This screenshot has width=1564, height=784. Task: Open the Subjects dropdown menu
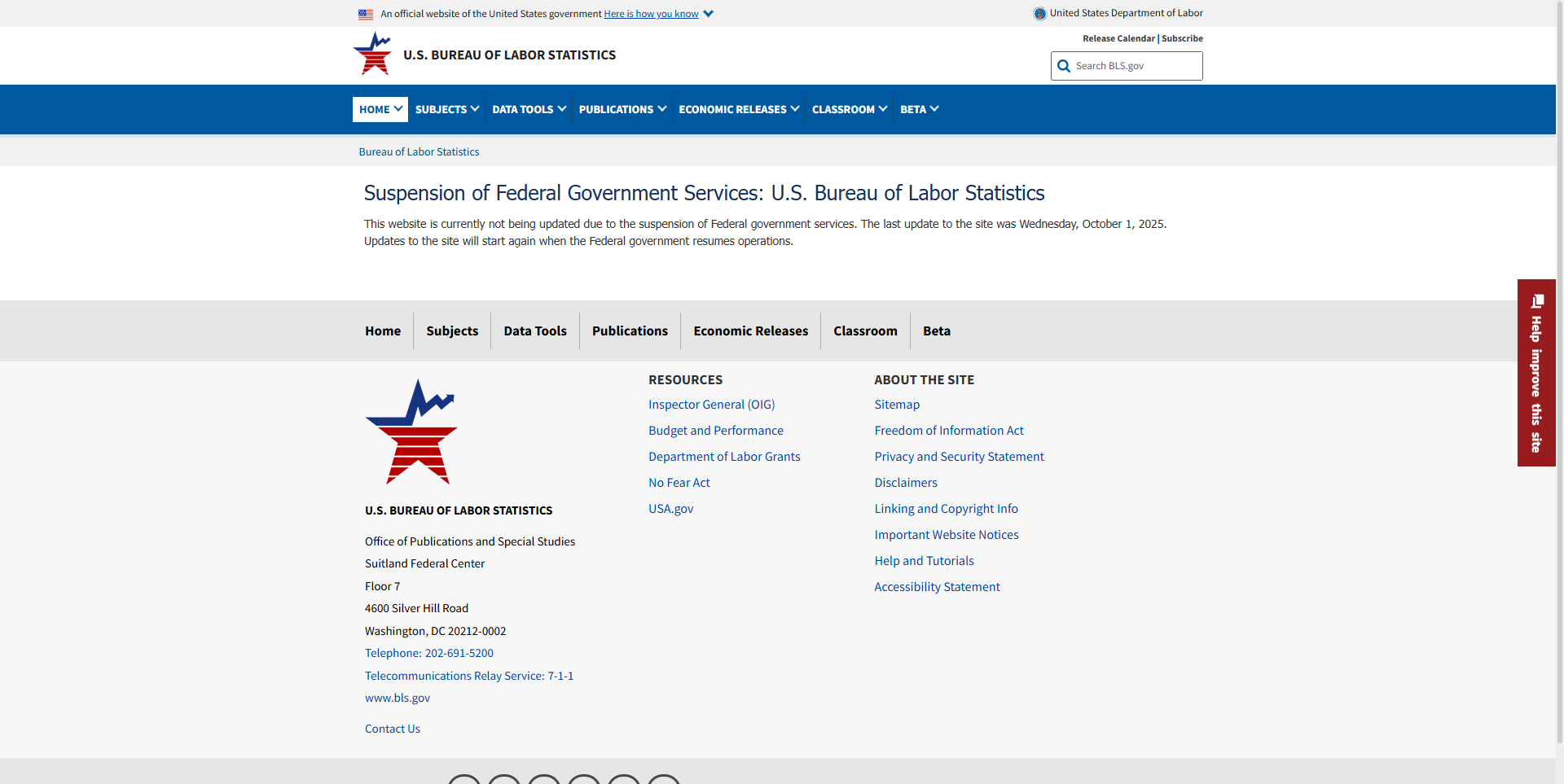447,109
